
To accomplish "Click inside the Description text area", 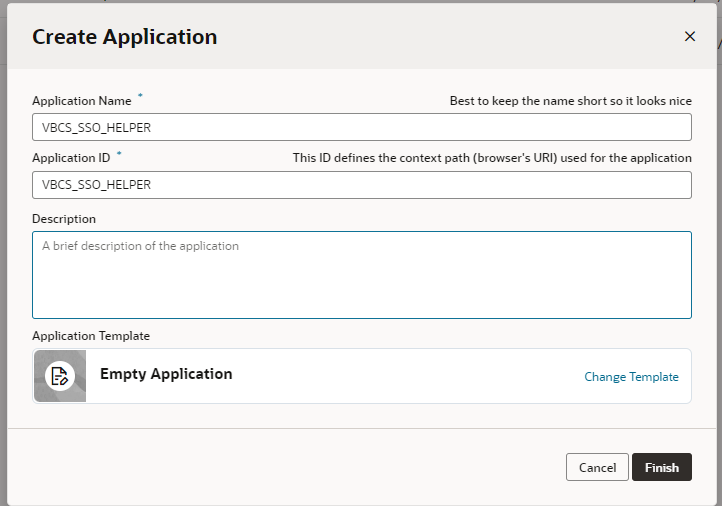I will tap(361, 275).
